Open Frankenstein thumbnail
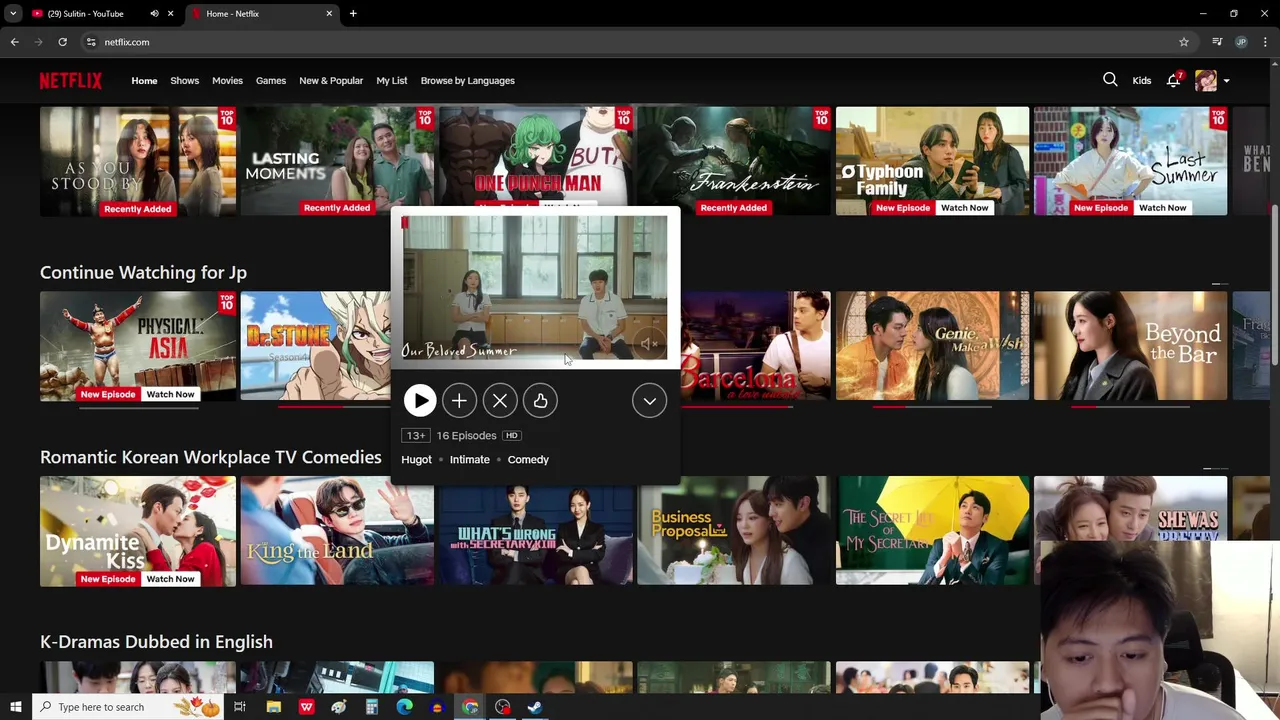 click(734, 161)
